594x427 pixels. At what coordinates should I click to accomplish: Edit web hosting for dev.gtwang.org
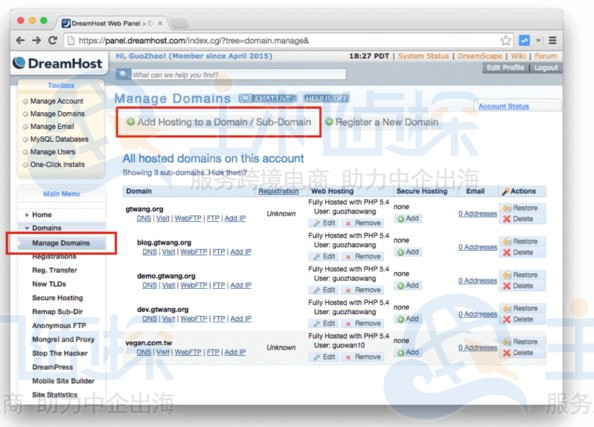pos(324,323)
